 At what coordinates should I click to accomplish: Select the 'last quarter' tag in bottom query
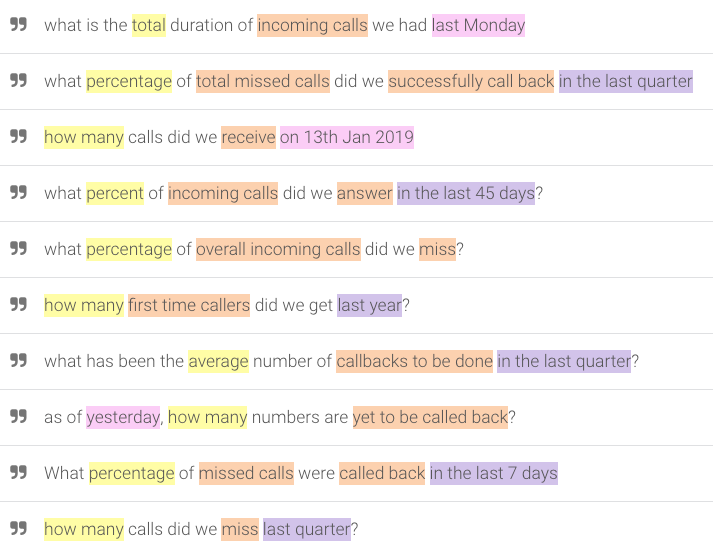307,529
